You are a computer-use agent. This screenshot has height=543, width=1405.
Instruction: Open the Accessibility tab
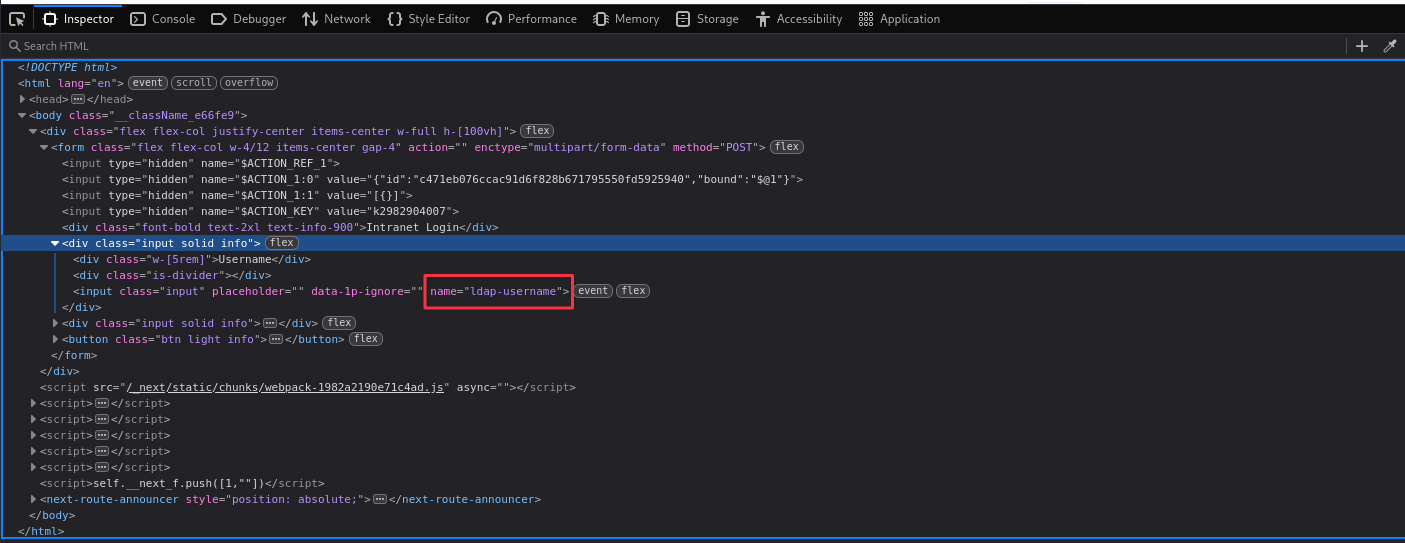(799, 19)
